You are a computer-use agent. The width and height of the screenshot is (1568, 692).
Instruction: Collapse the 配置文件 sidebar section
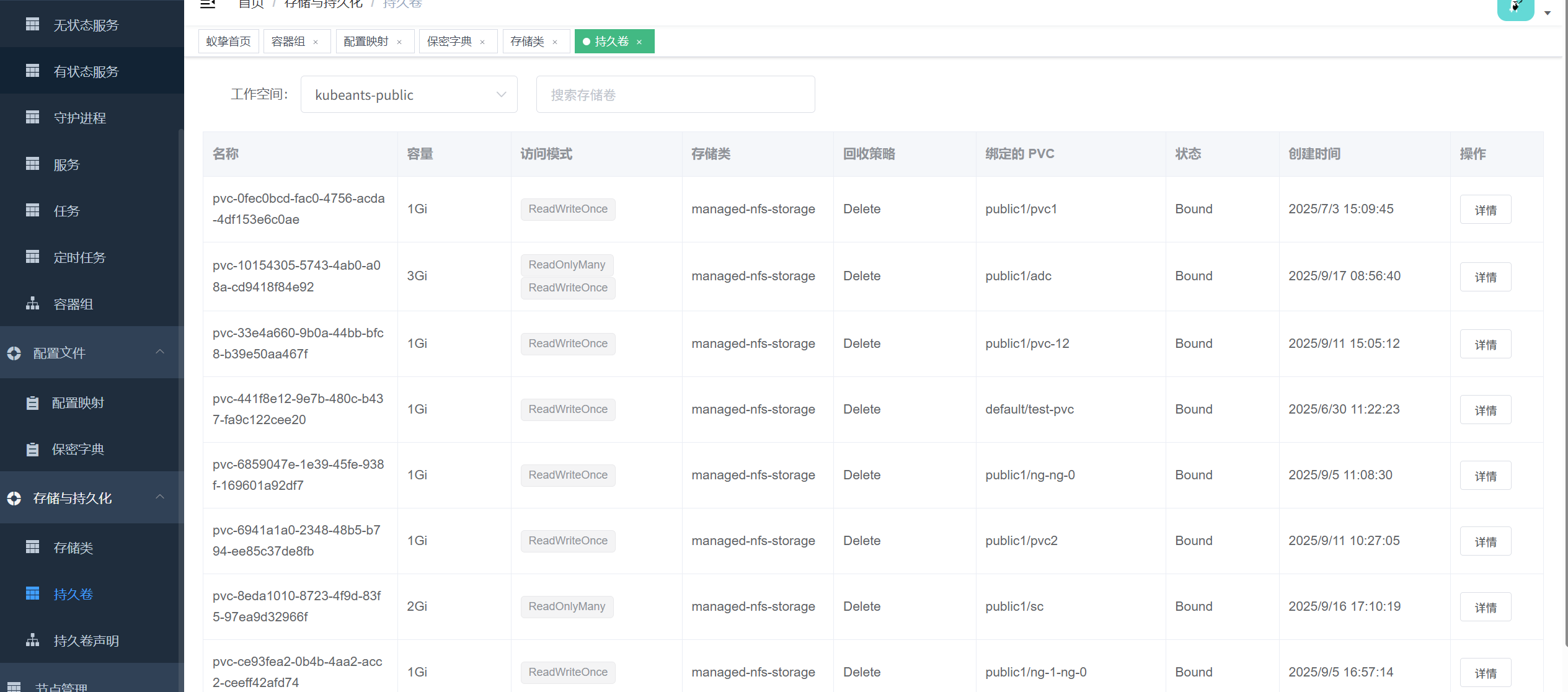(x=160, y=352)
